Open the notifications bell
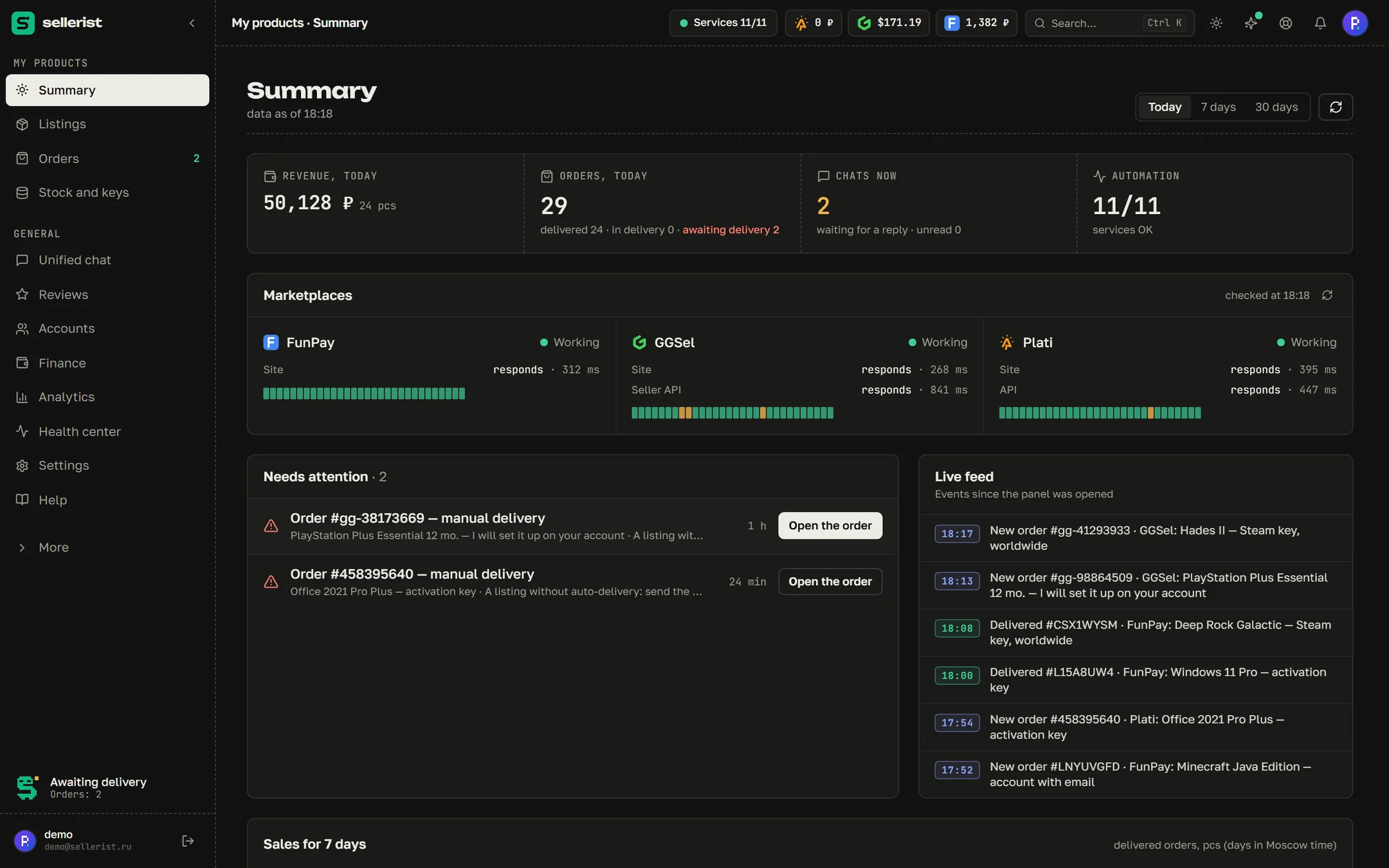The image size is (1389, 868). (1320, 23)
